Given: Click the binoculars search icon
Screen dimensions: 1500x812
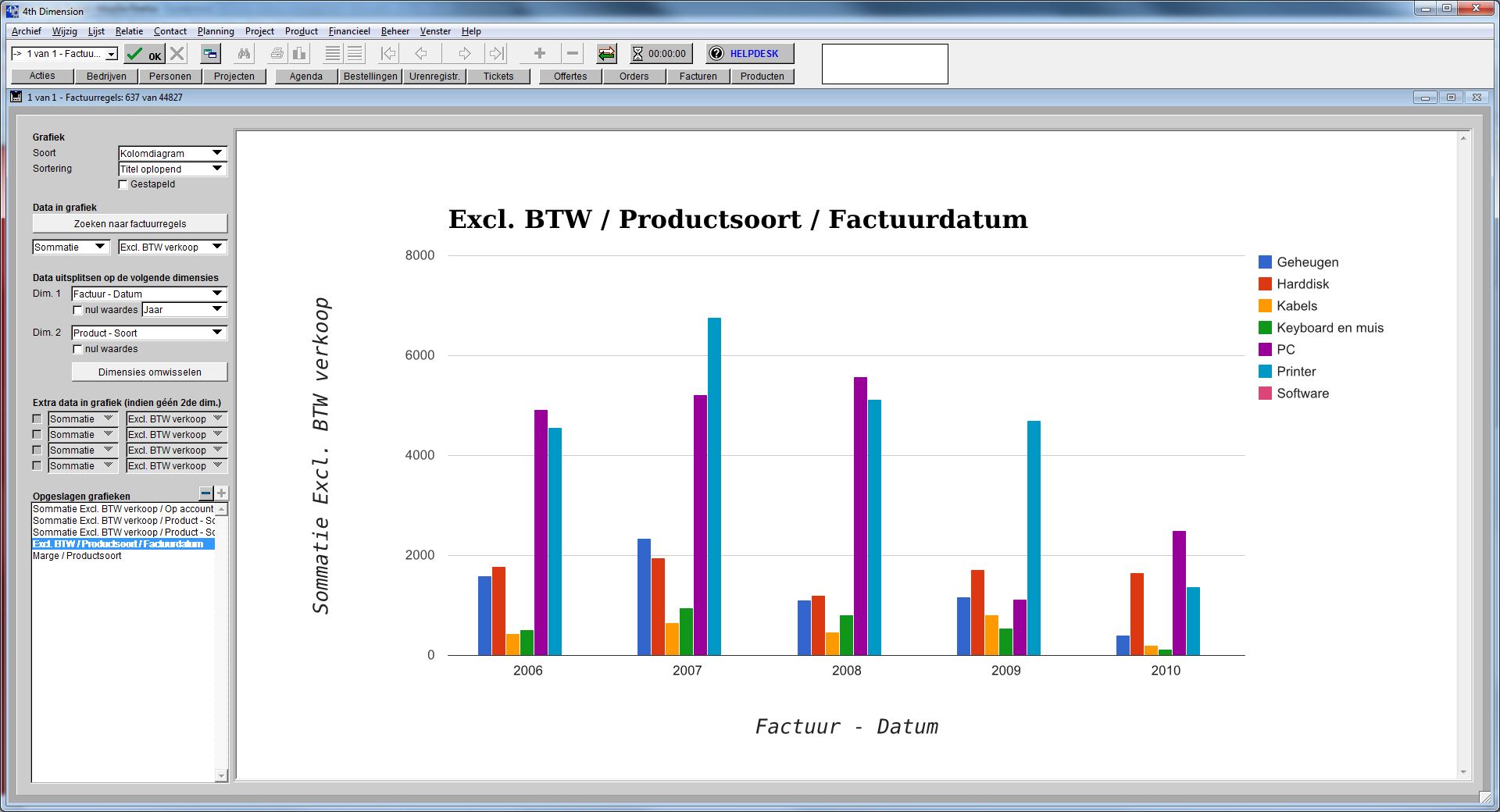Looking at the screenshot, I should click(x=245, y=54).
